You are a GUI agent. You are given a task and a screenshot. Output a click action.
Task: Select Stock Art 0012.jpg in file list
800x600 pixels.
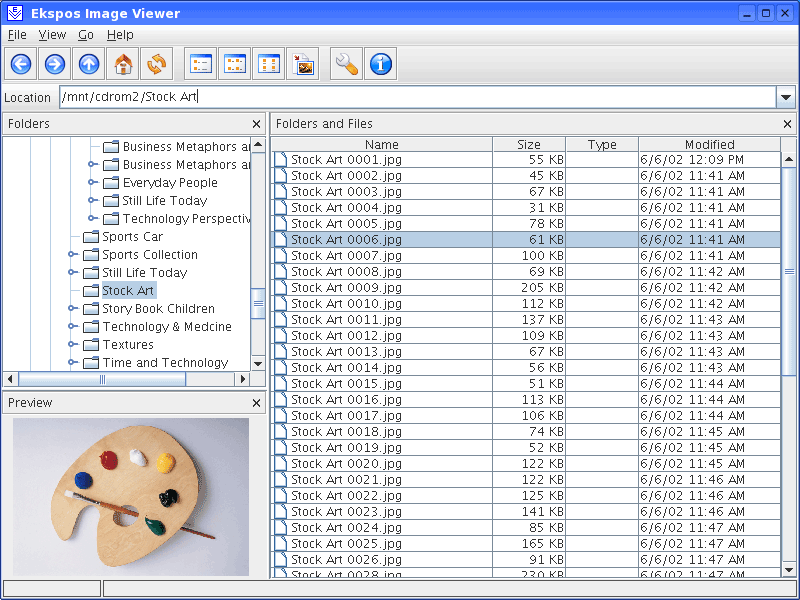346,336
